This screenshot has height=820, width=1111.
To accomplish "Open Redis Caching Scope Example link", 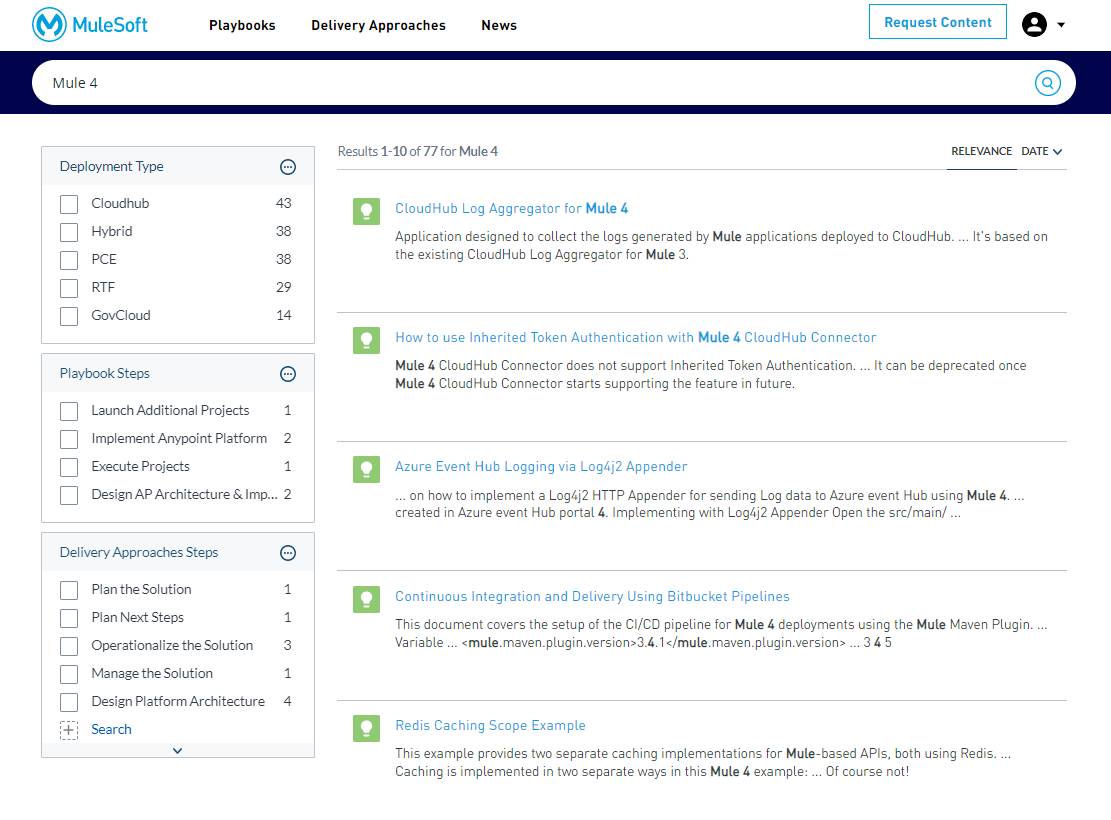I will pyautogui.click(x=490, y=725).
